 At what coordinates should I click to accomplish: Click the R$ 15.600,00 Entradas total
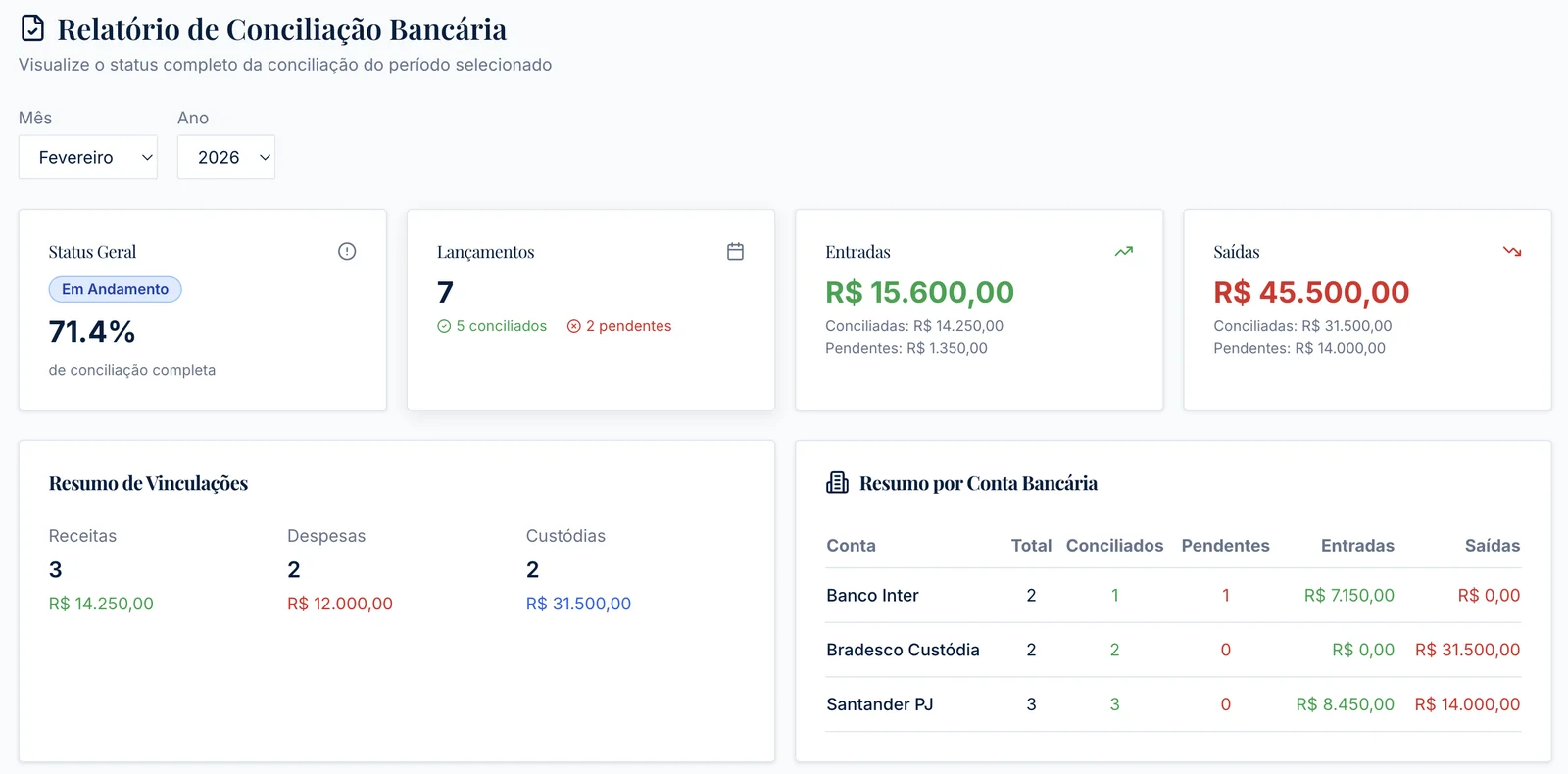point(919,292)
